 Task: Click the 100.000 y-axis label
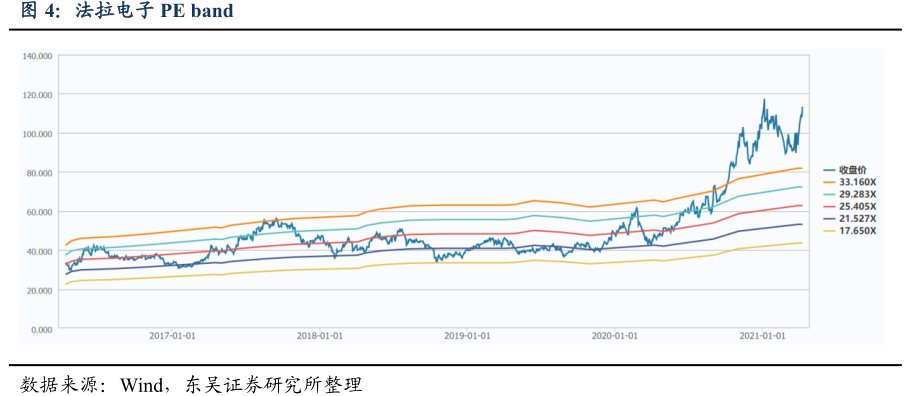click(38, 134)
